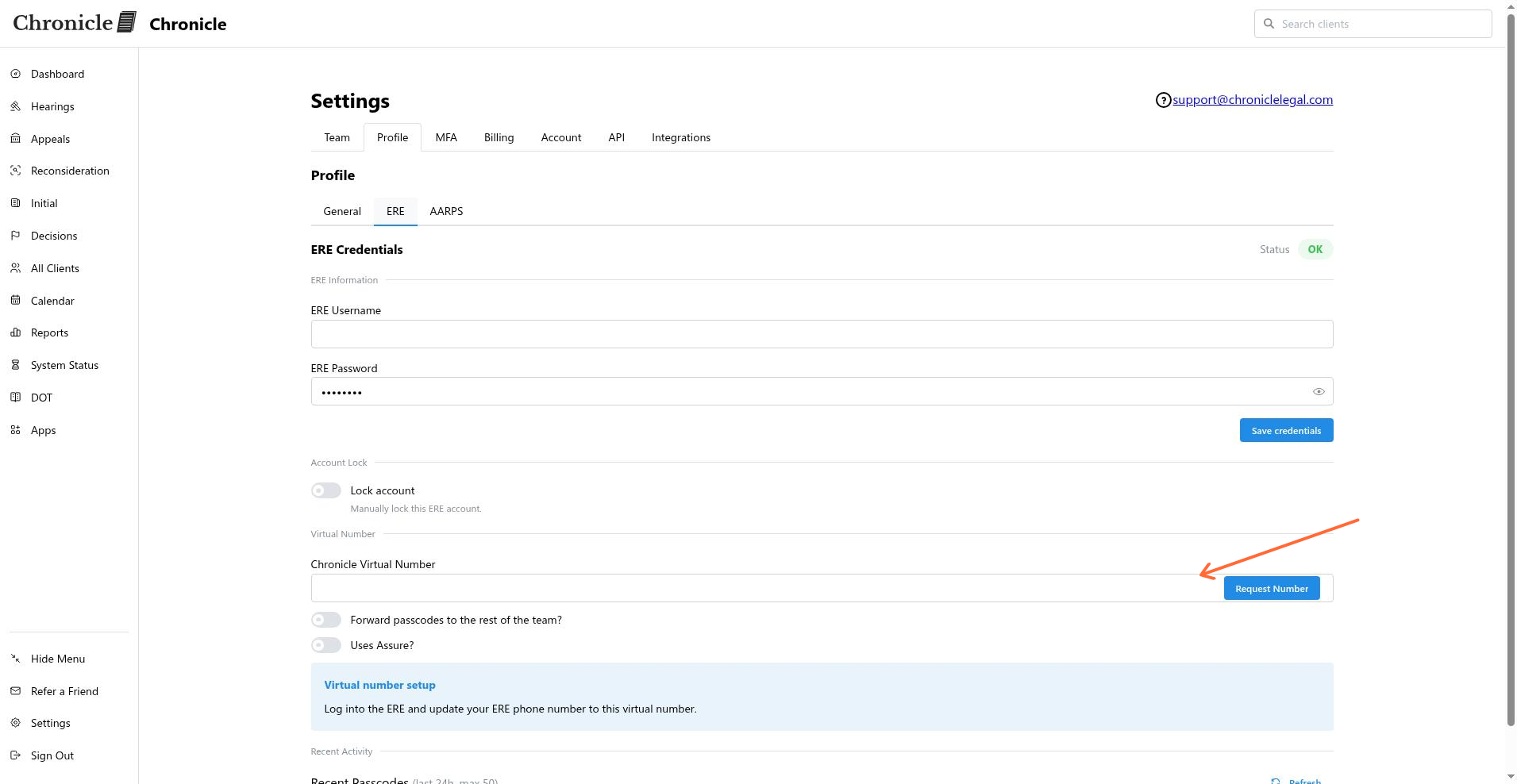The width and height of the screenshot is (1517, 784).
Task: Click the Save credentials button
Action: (x=1286, y=430)
